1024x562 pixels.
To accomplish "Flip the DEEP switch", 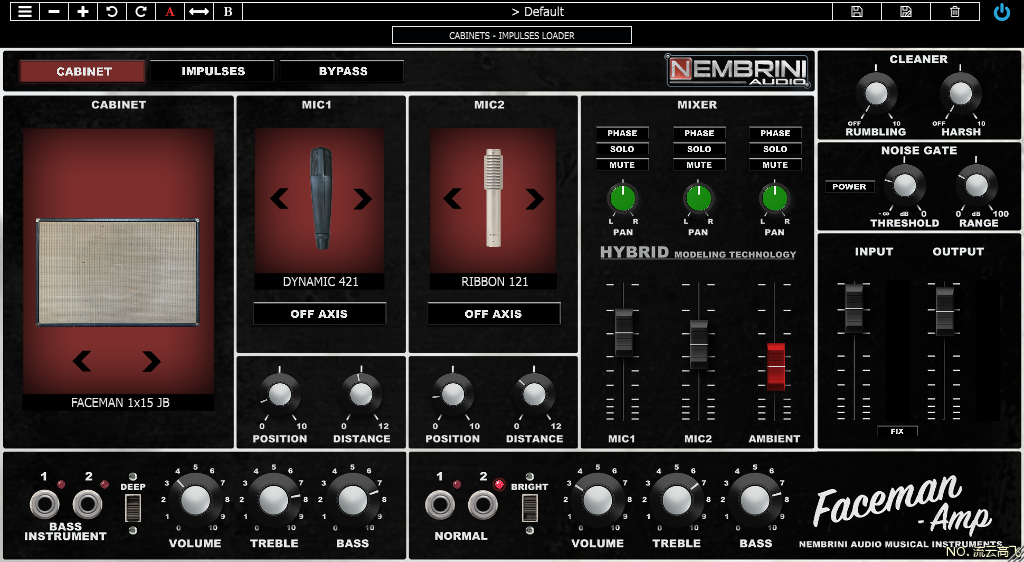I will coord(133,508).
